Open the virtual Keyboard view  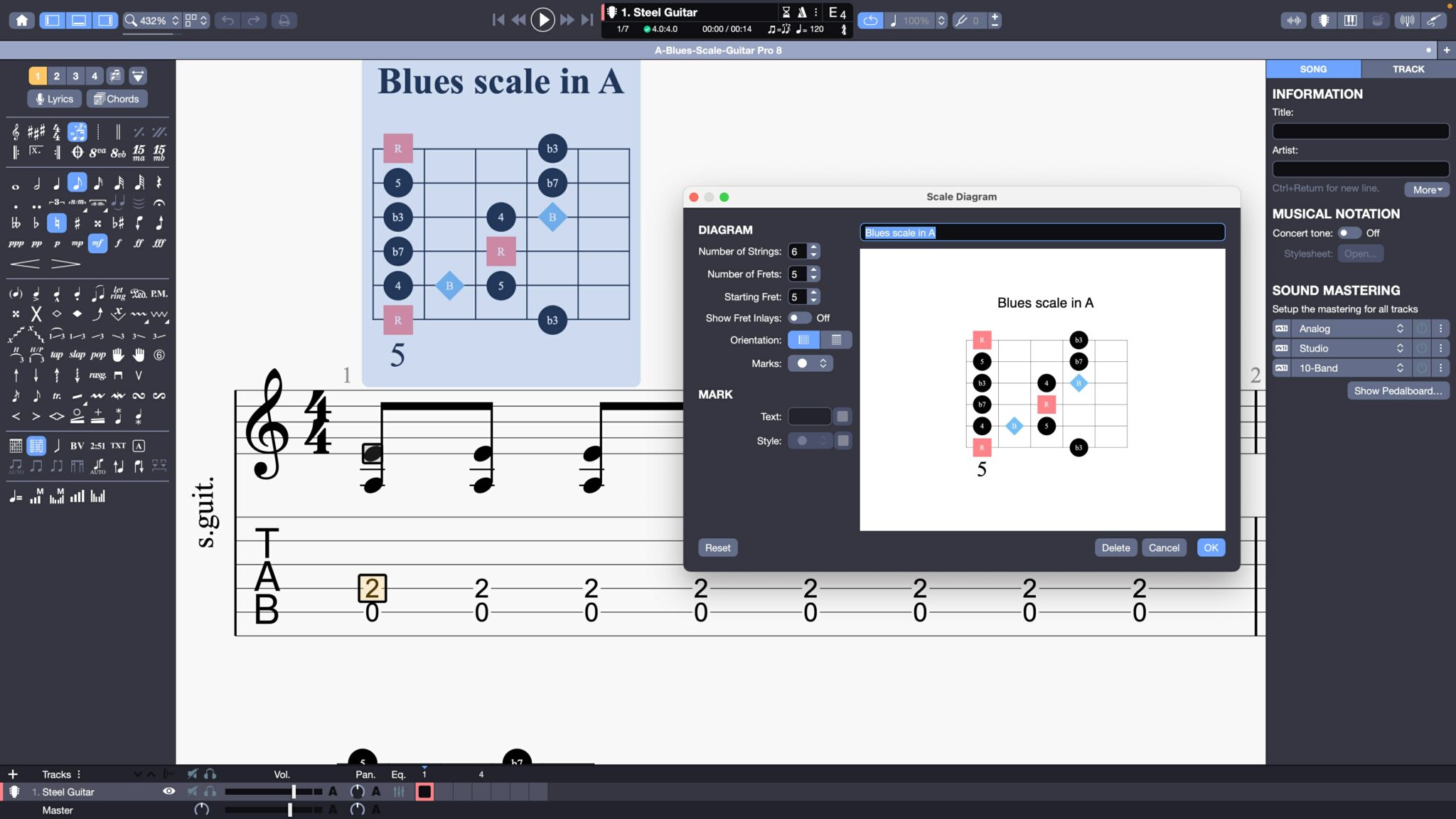point(1351,20)
